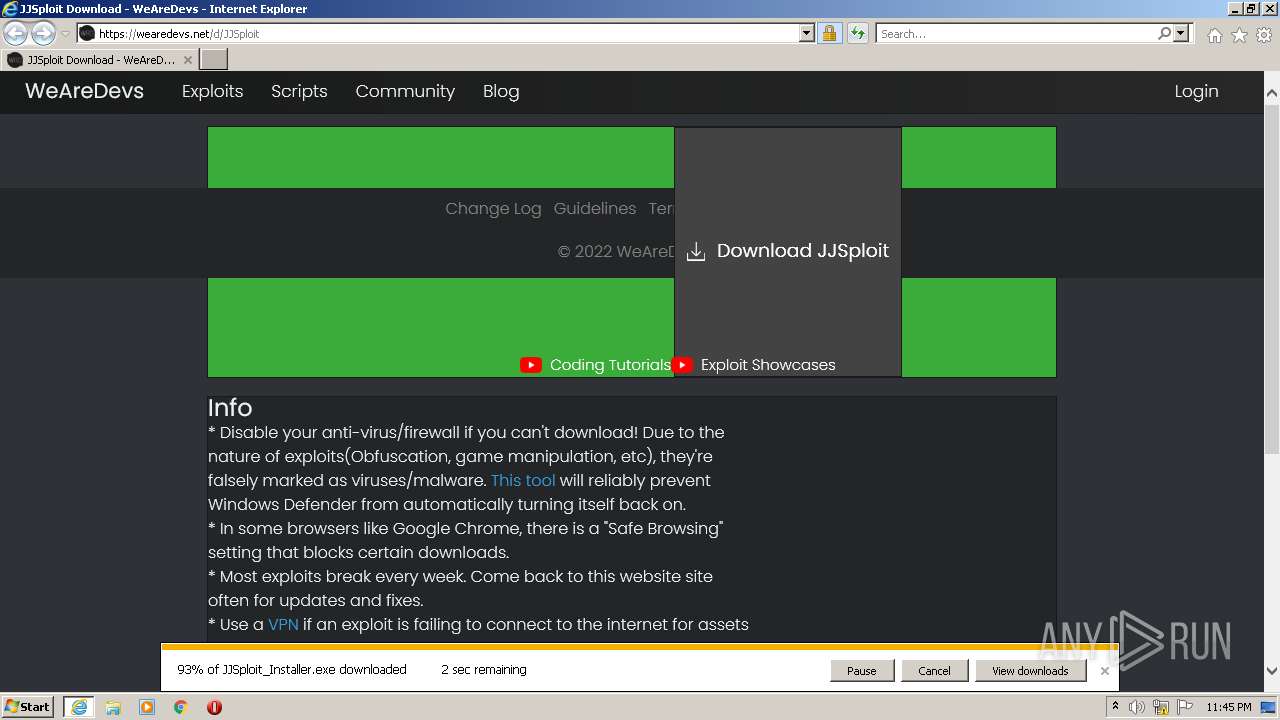Cancel the installer download

934,671
